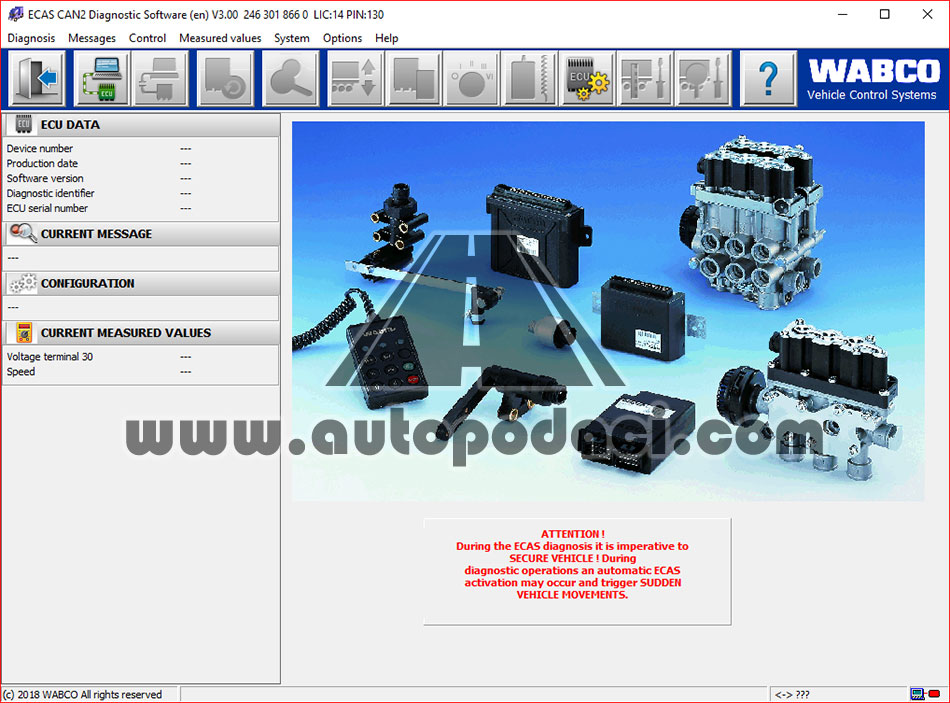Click the ECAS components product image
The height and width of the screenshot is (703, 950).
608,311
